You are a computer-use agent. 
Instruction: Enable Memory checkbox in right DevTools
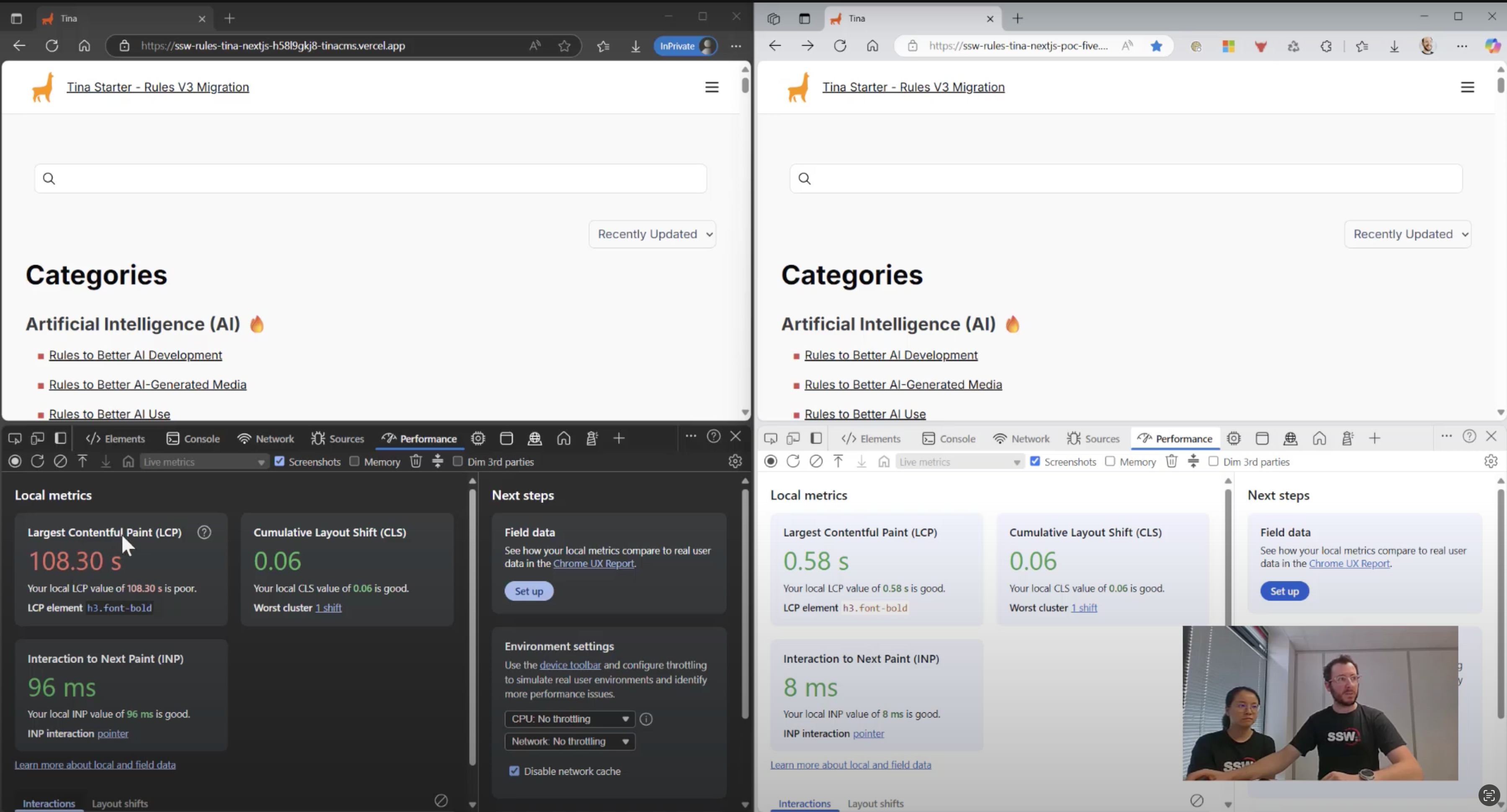(1110, 462)
